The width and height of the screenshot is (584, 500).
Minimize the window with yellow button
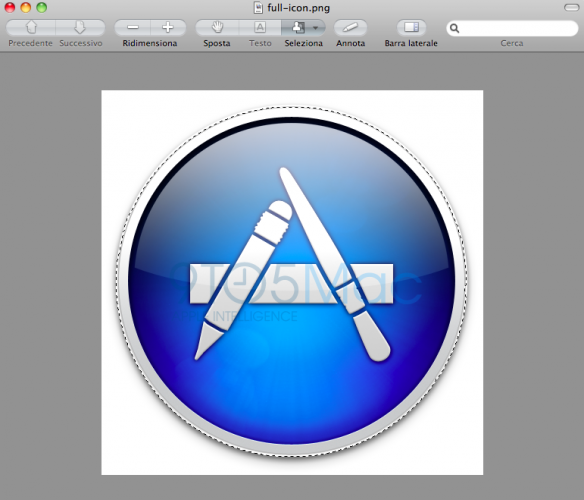[x=26, y=7]
